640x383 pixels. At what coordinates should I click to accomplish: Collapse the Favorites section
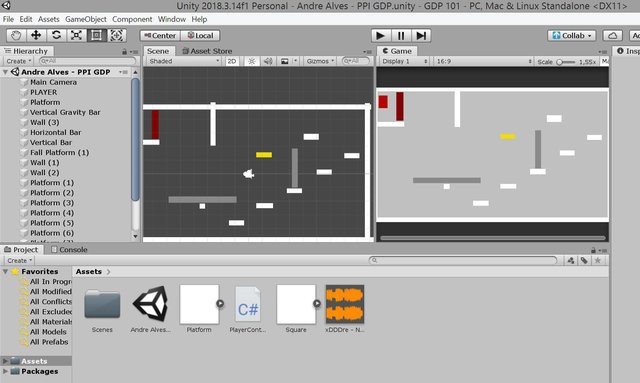(x=6, y=272)
